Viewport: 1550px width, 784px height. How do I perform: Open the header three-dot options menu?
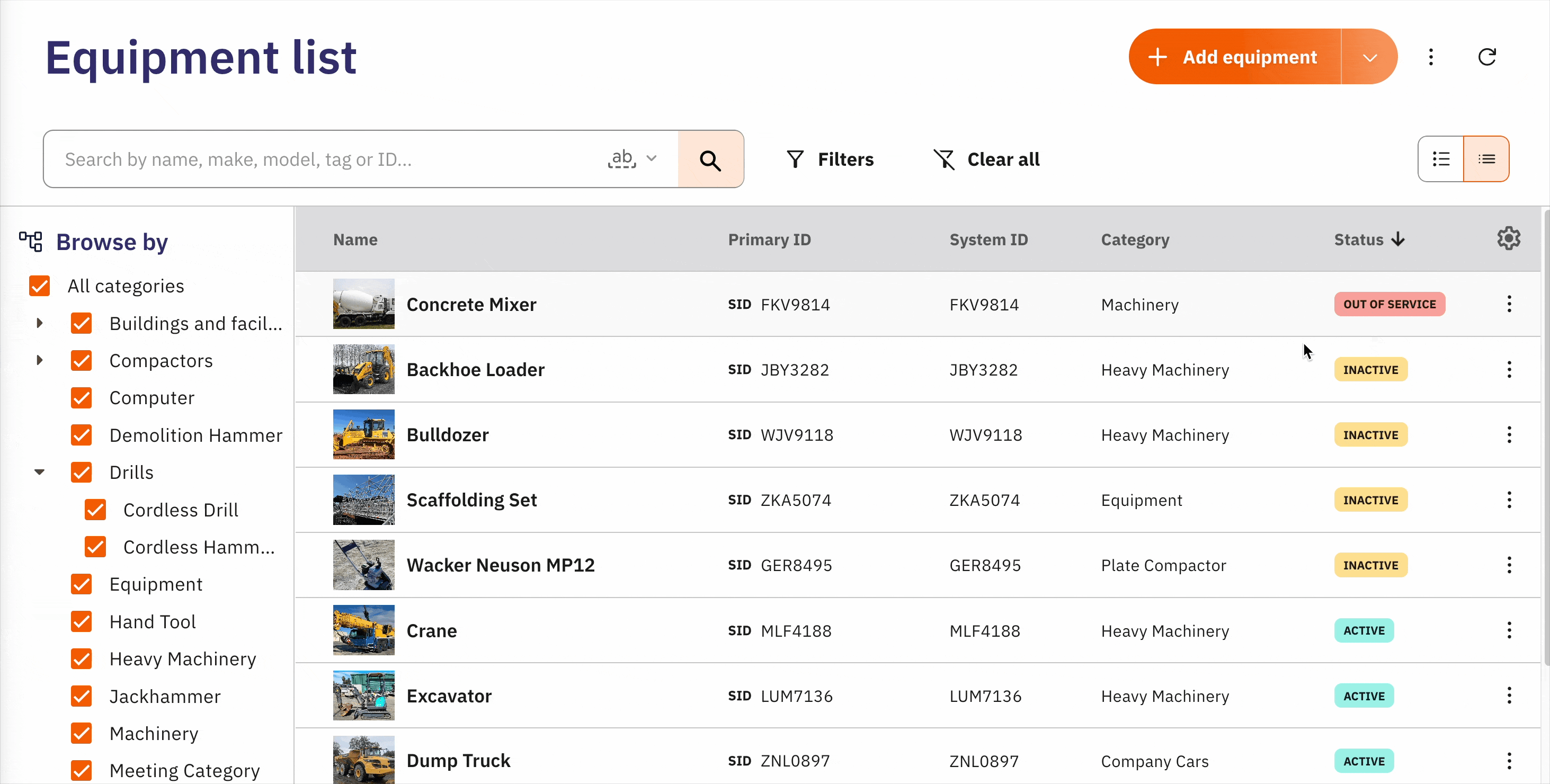(x=1431, y=57)
